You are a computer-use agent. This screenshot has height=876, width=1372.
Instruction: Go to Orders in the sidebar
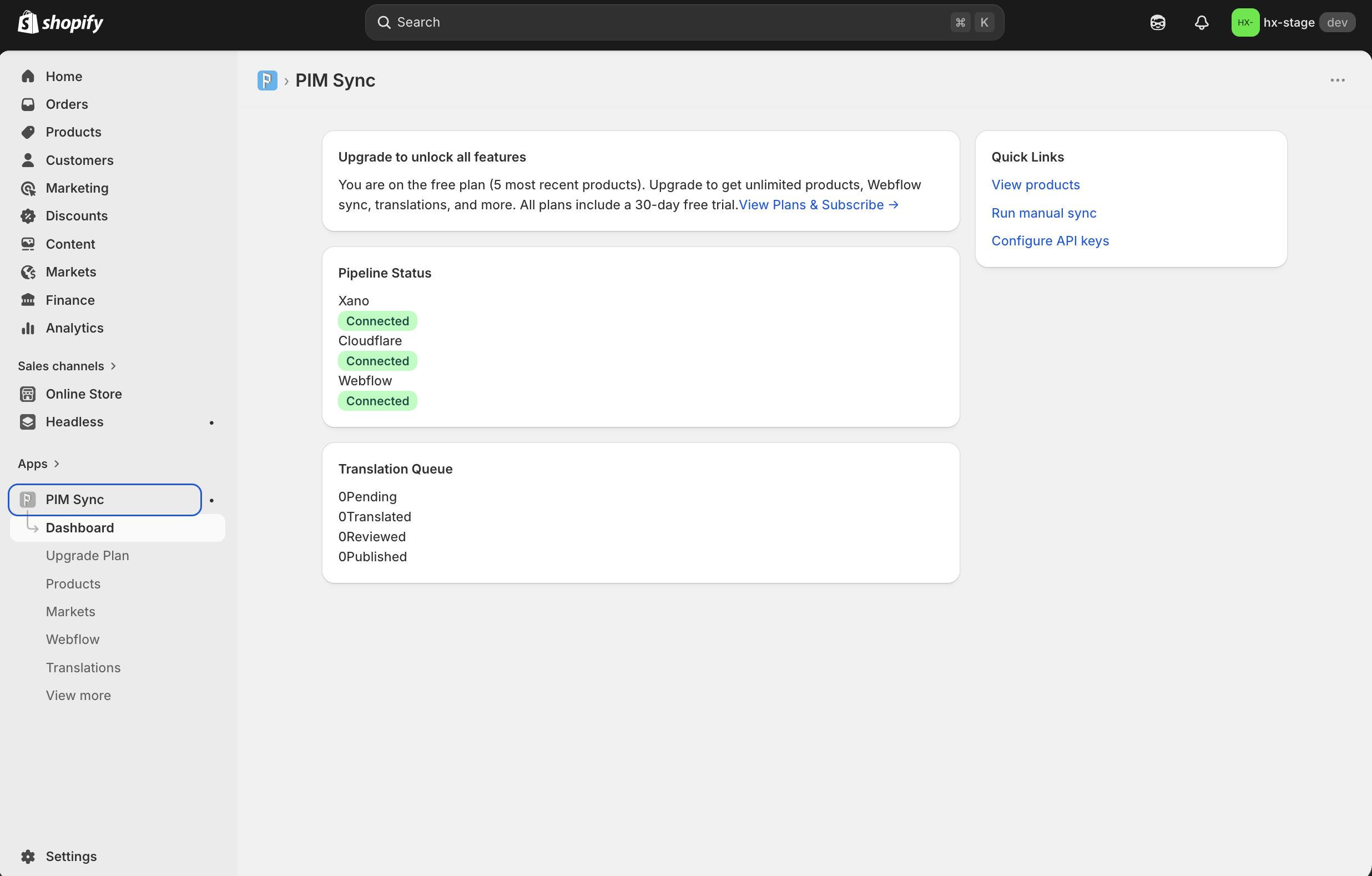click(117, 104)
